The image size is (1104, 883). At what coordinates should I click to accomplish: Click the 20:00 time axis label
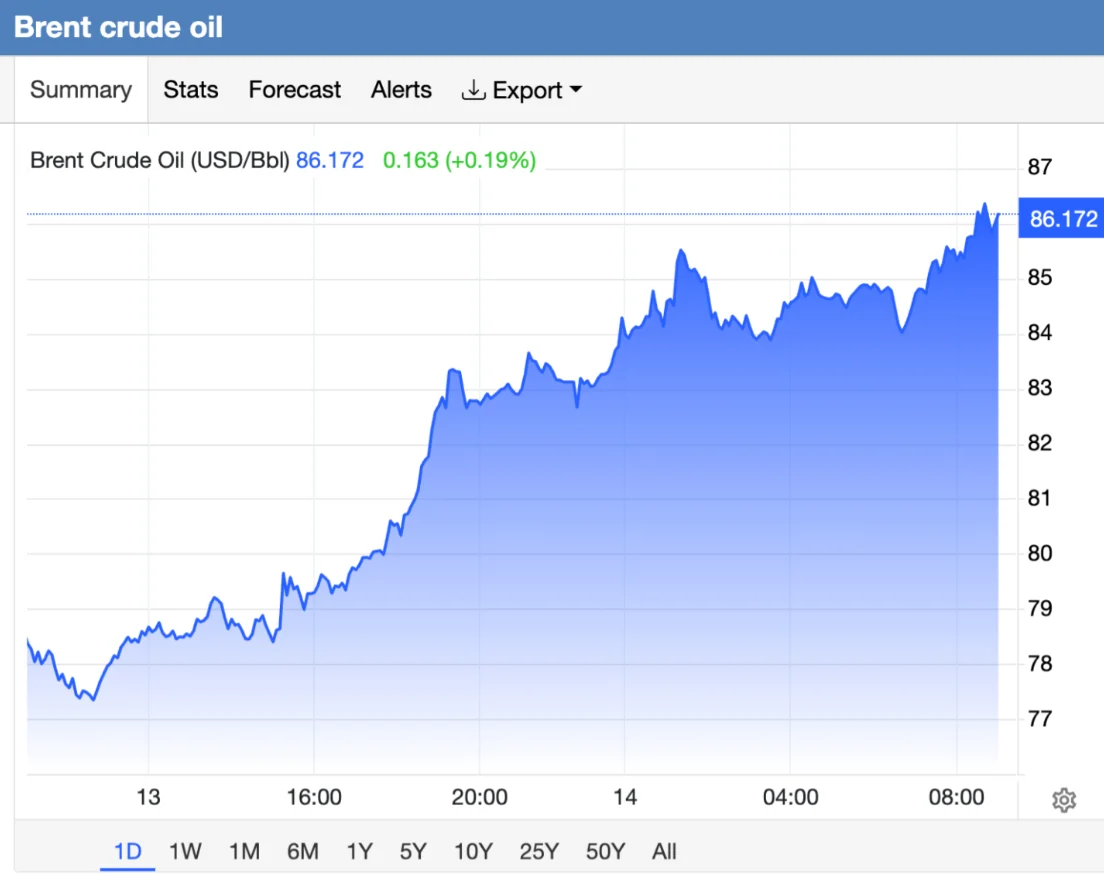click(x=479, y=797)
